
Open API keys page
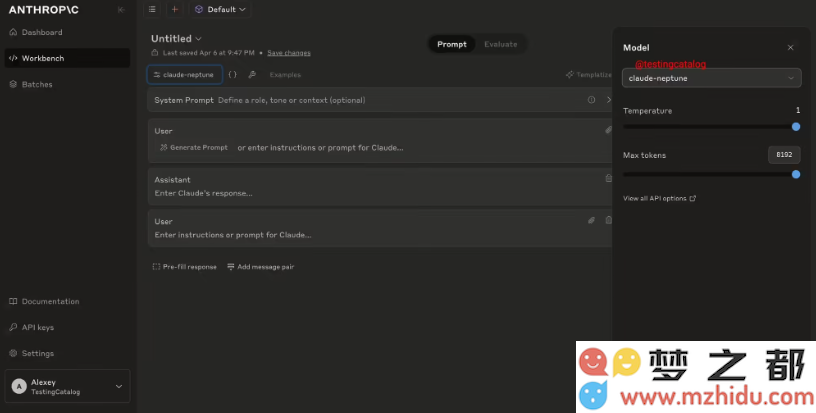coord(67,327)
